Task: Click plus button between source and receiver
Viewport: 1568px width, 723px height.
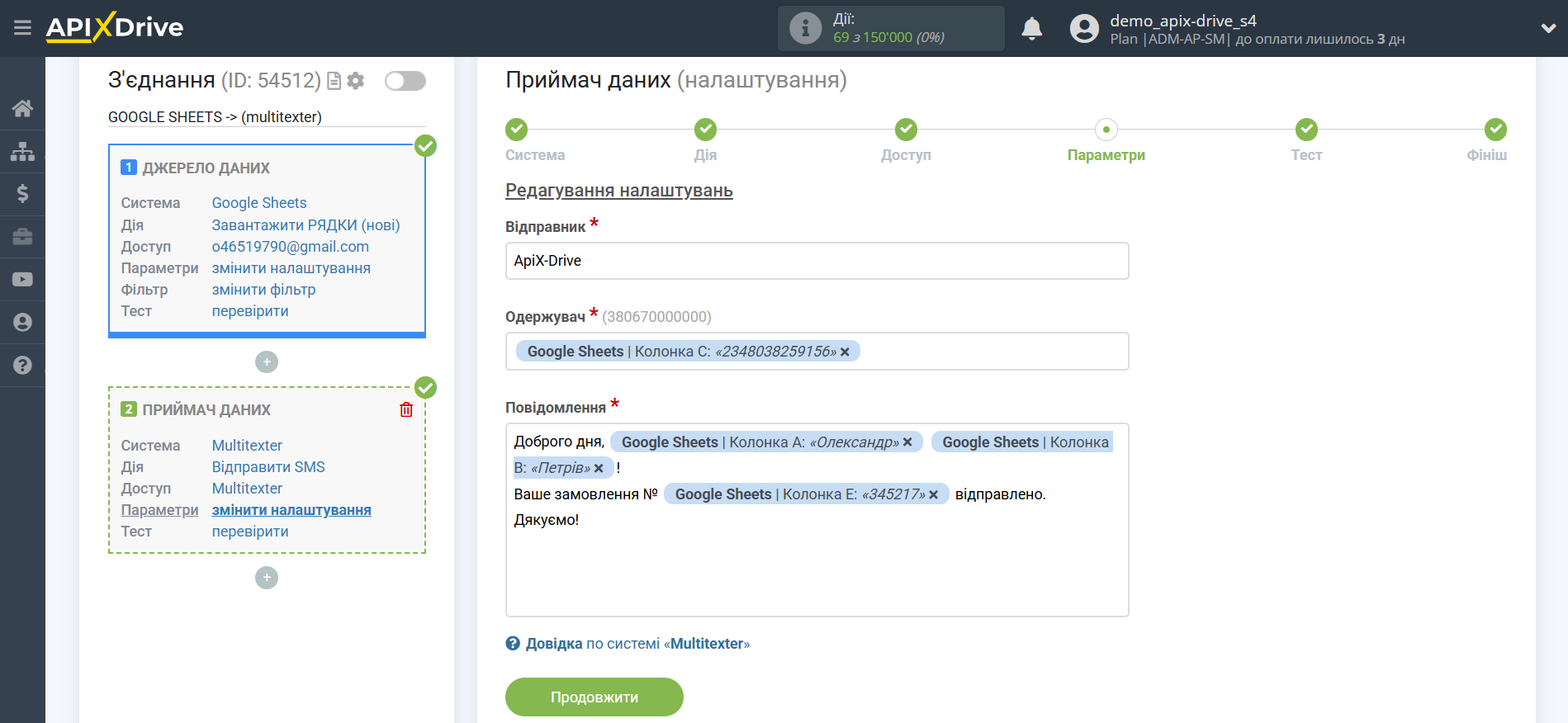Action: coord(267,361)
